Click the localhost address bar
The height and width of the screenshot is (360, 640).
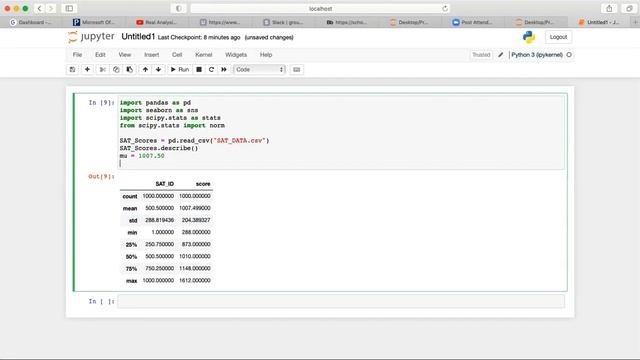point(320,9)
